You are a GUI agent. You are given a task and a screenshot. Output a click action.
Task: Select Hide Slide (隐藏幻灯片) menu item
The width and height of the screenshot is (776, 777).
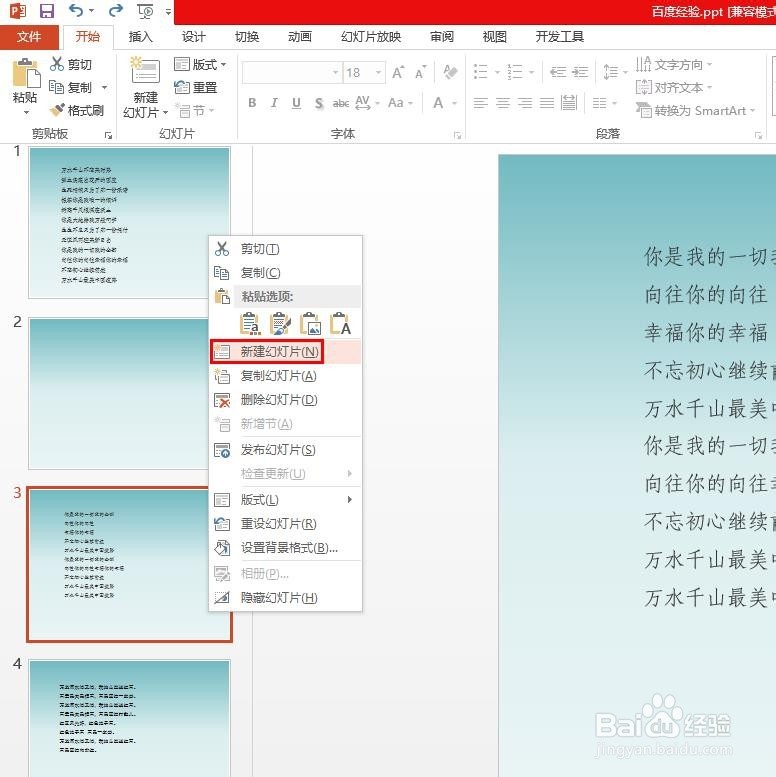click(285, 598)
